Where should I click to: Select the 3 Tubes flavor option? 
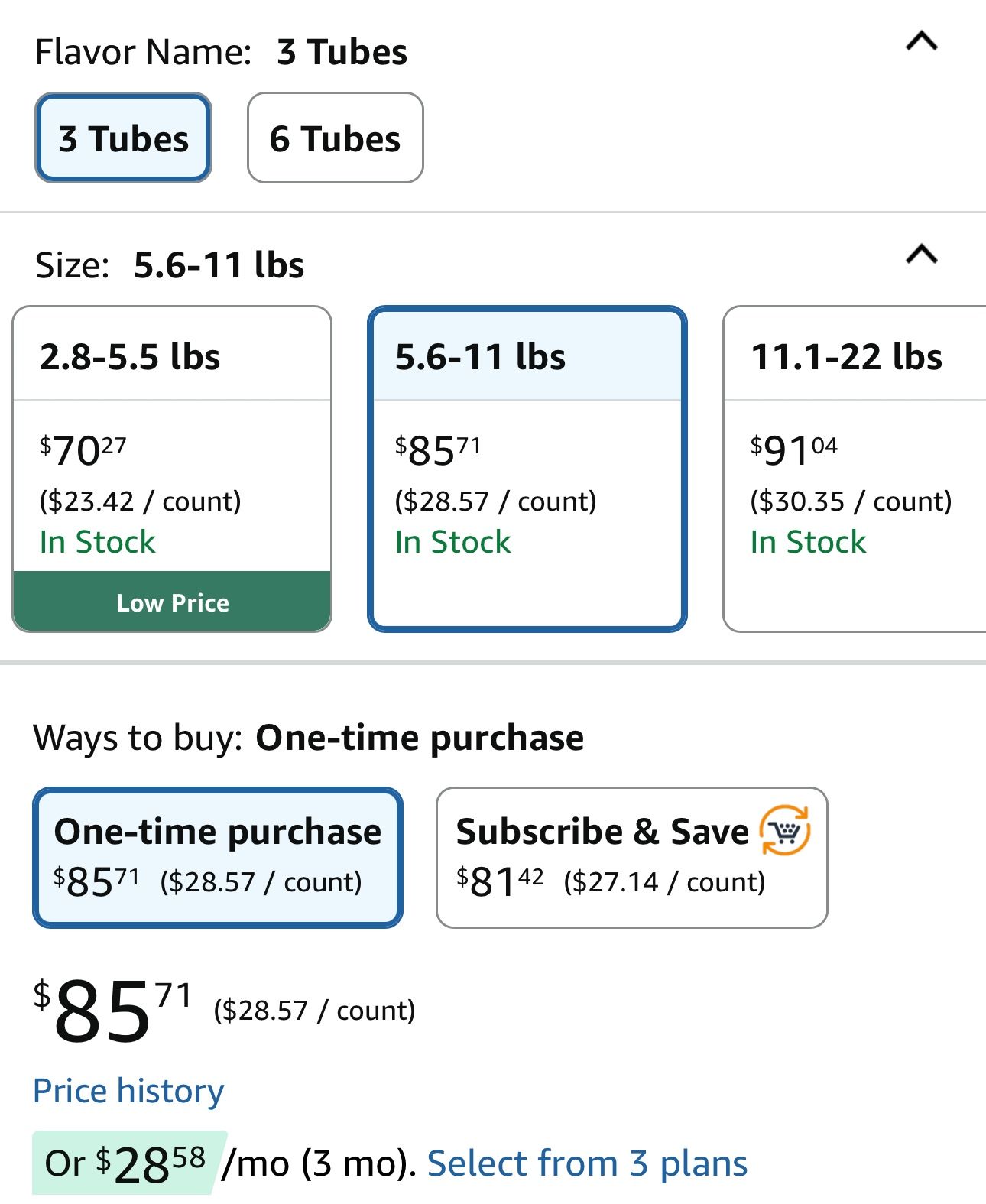123,138
